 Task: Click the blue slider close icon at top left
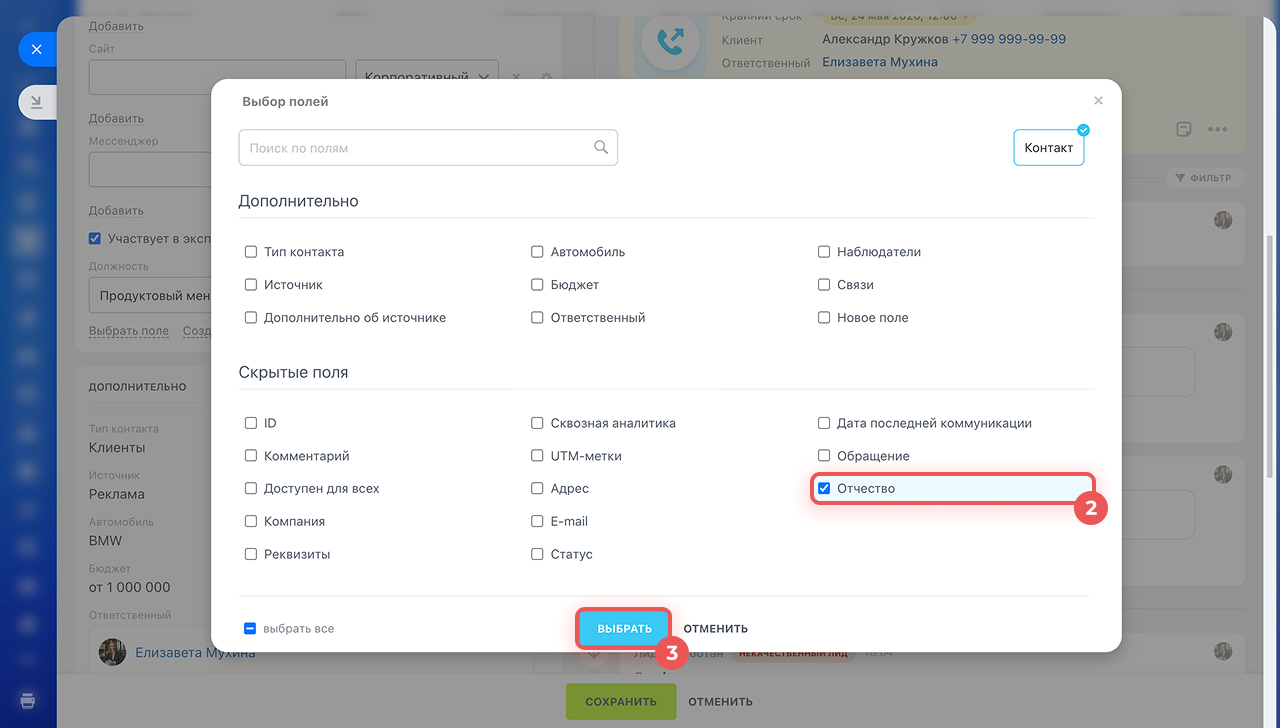[x=37, y=48]
